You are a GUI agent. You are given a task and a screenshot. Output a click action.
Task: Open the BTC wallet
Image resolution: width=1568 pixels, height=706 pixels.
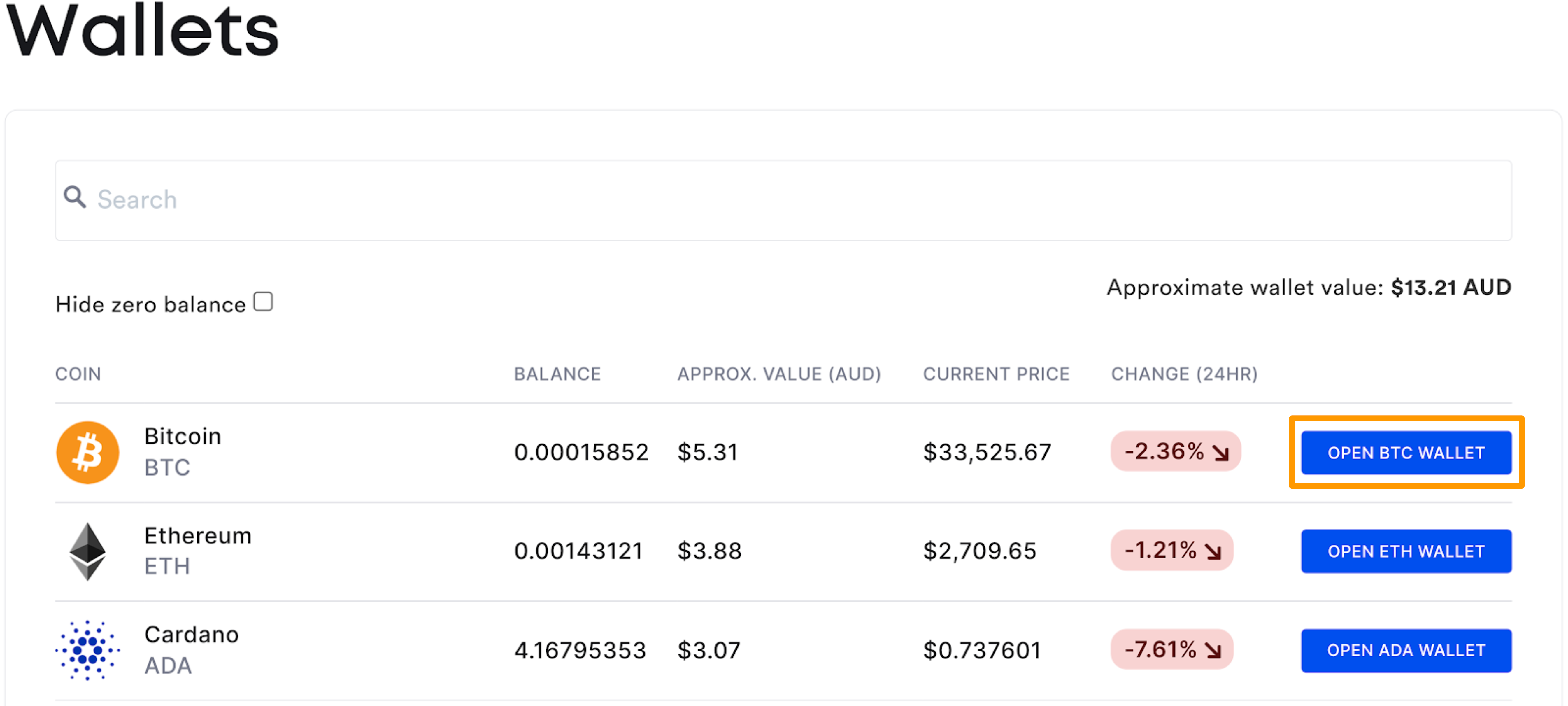1406,453
